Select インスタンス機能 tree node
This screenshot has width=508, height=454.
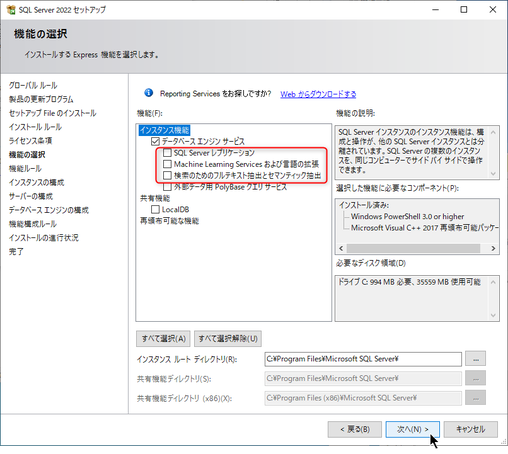[x=164, y=130]
